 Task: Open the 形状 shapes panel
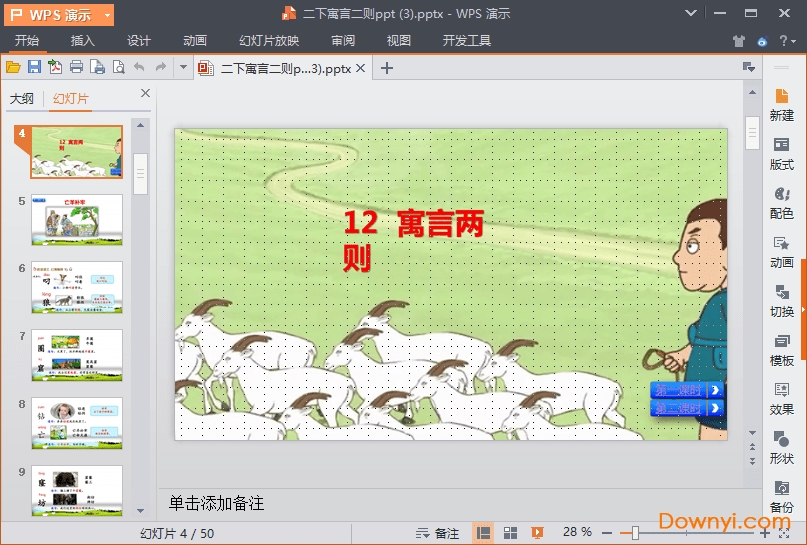781,446
